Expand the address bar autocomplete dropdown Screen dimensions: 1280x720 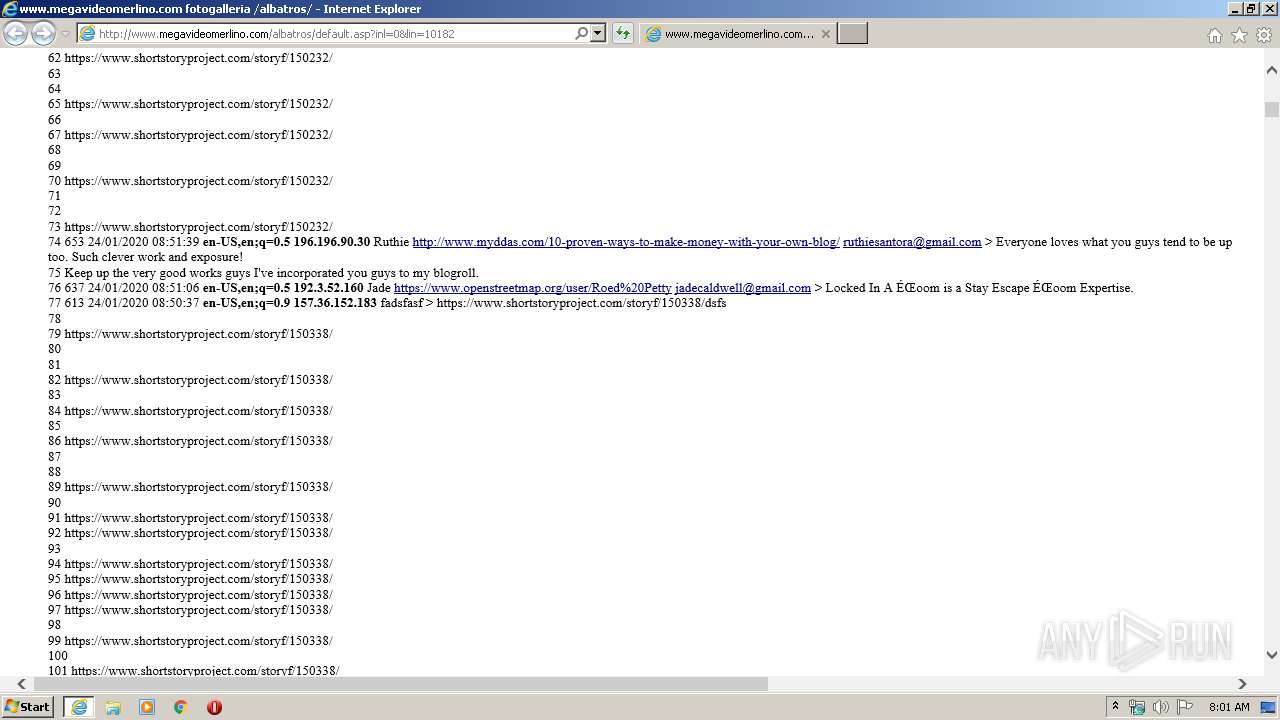[598, 34]
